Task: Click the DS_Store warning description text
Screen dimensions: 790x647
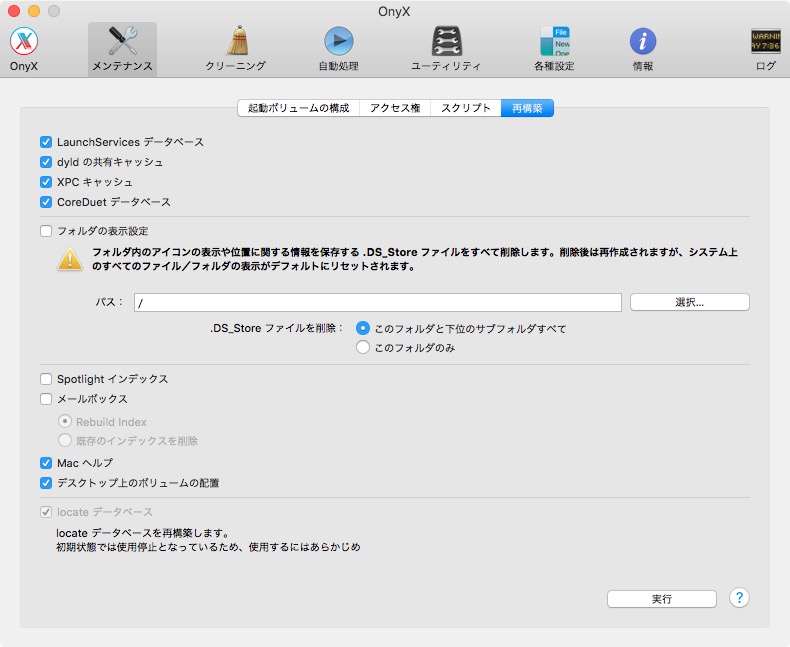Action: pos(415,259)
